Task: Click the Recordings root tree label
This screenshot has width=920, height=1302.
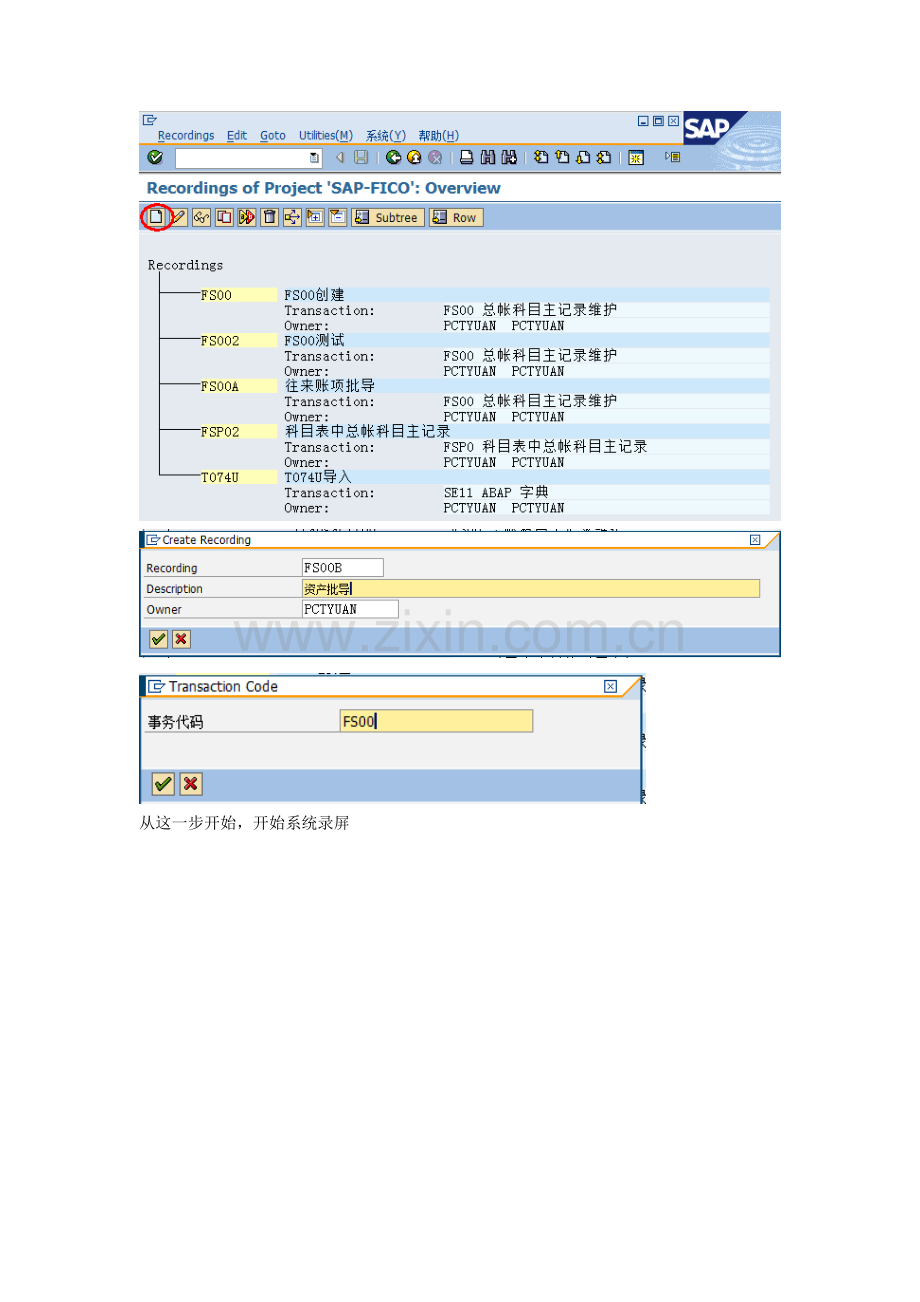Action: (x=186, y=265)
